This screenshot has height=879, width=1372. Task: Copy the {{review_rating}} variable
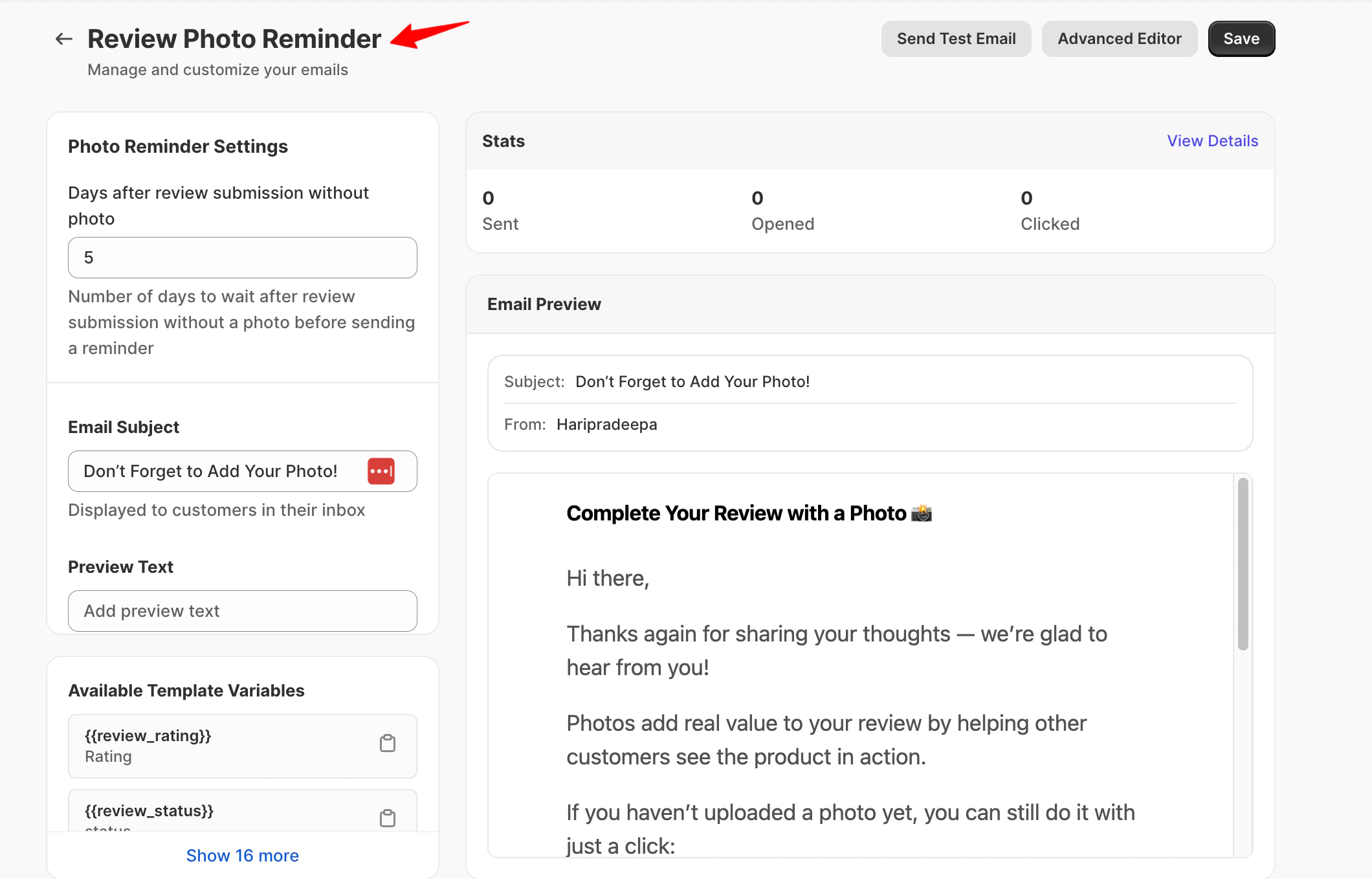pos(388,744)
